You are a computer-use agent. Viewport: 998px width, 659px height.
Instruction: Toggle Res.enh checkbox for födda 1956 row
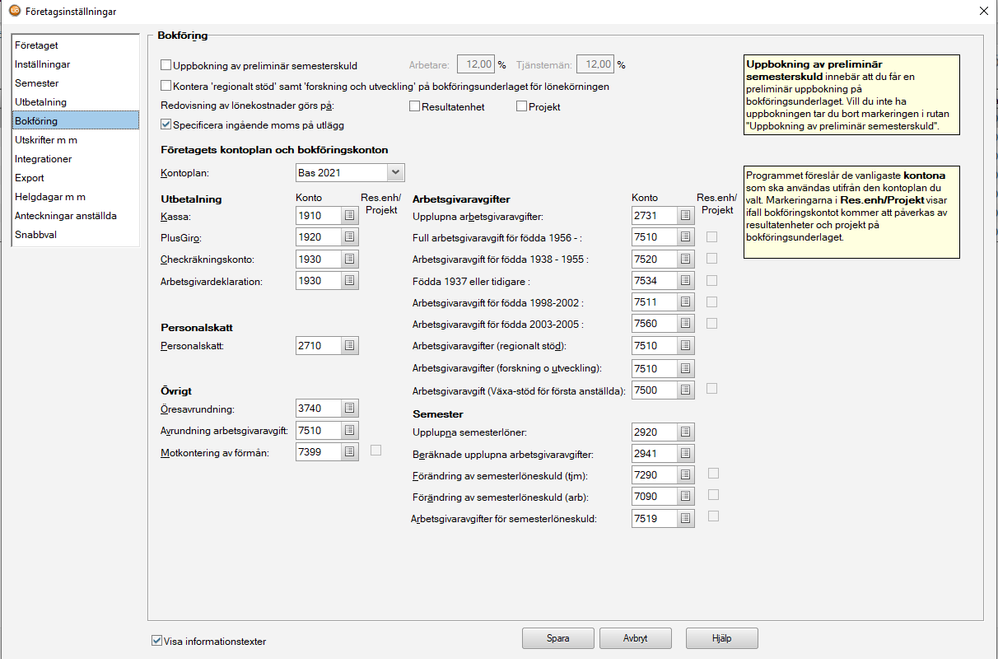tap(712, 237)
